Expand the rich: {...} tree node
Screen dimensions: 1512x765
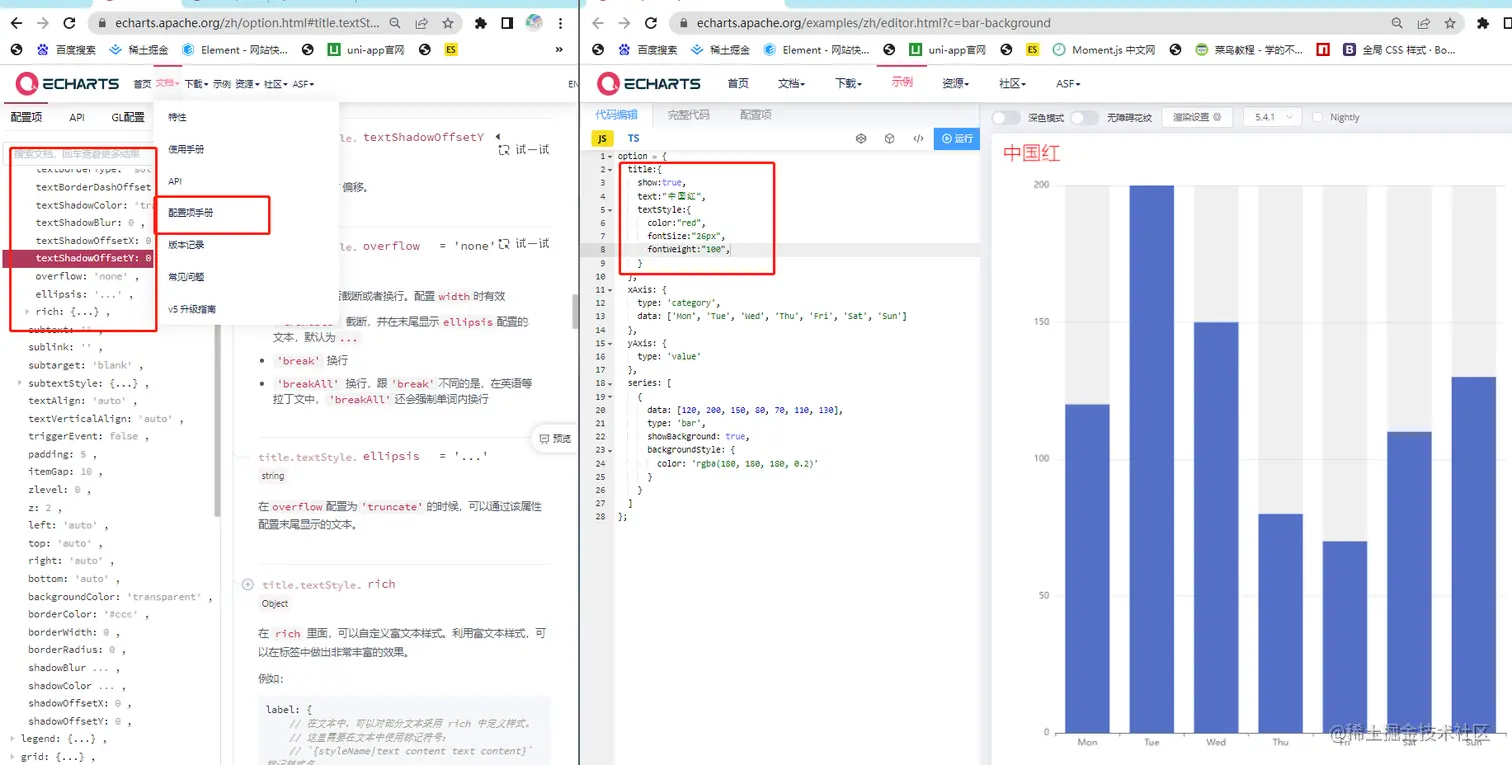[x=27, y=312]
